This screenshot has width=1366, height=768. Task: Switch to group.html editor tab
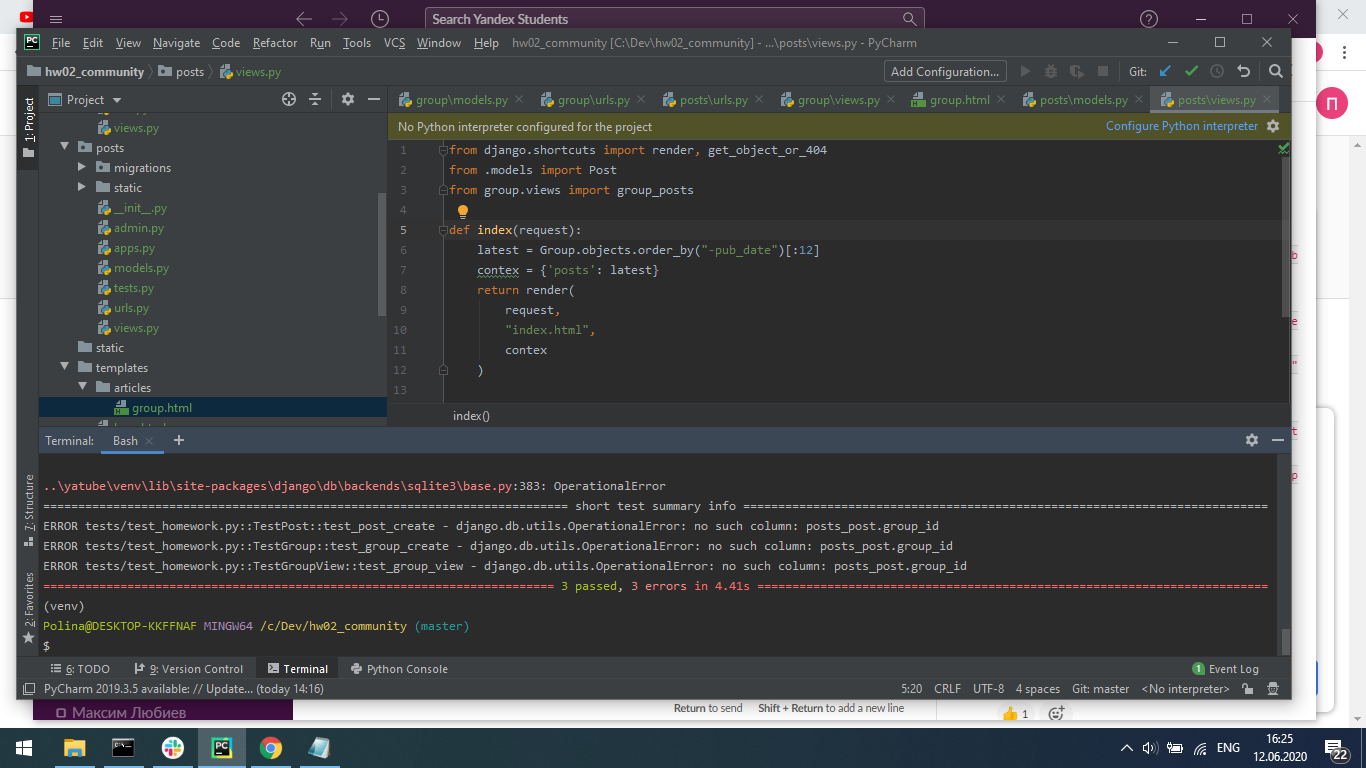click(959, 100)
